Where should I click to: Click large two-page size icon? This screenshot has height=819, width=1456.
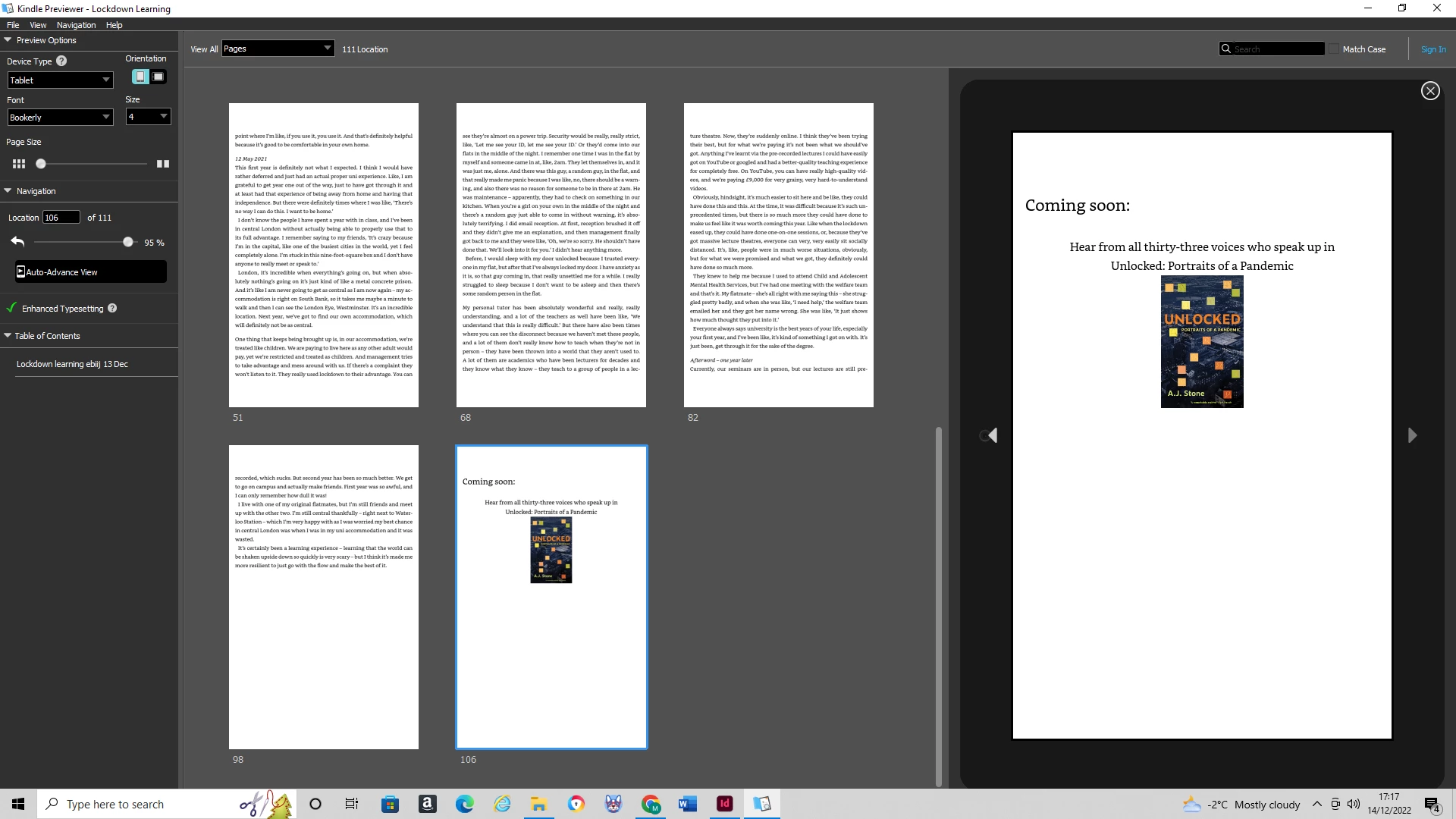tap(163, 164)
